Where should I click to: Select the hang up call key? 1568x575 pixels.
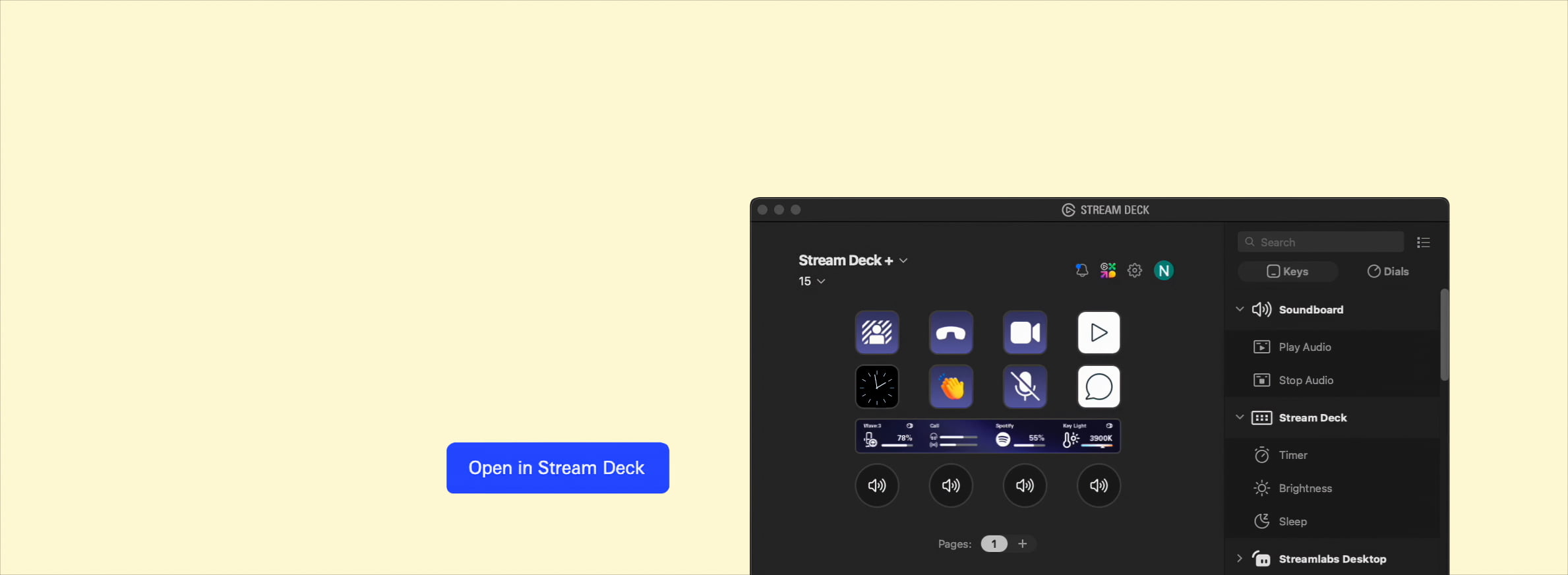click(x=951, y=332)
